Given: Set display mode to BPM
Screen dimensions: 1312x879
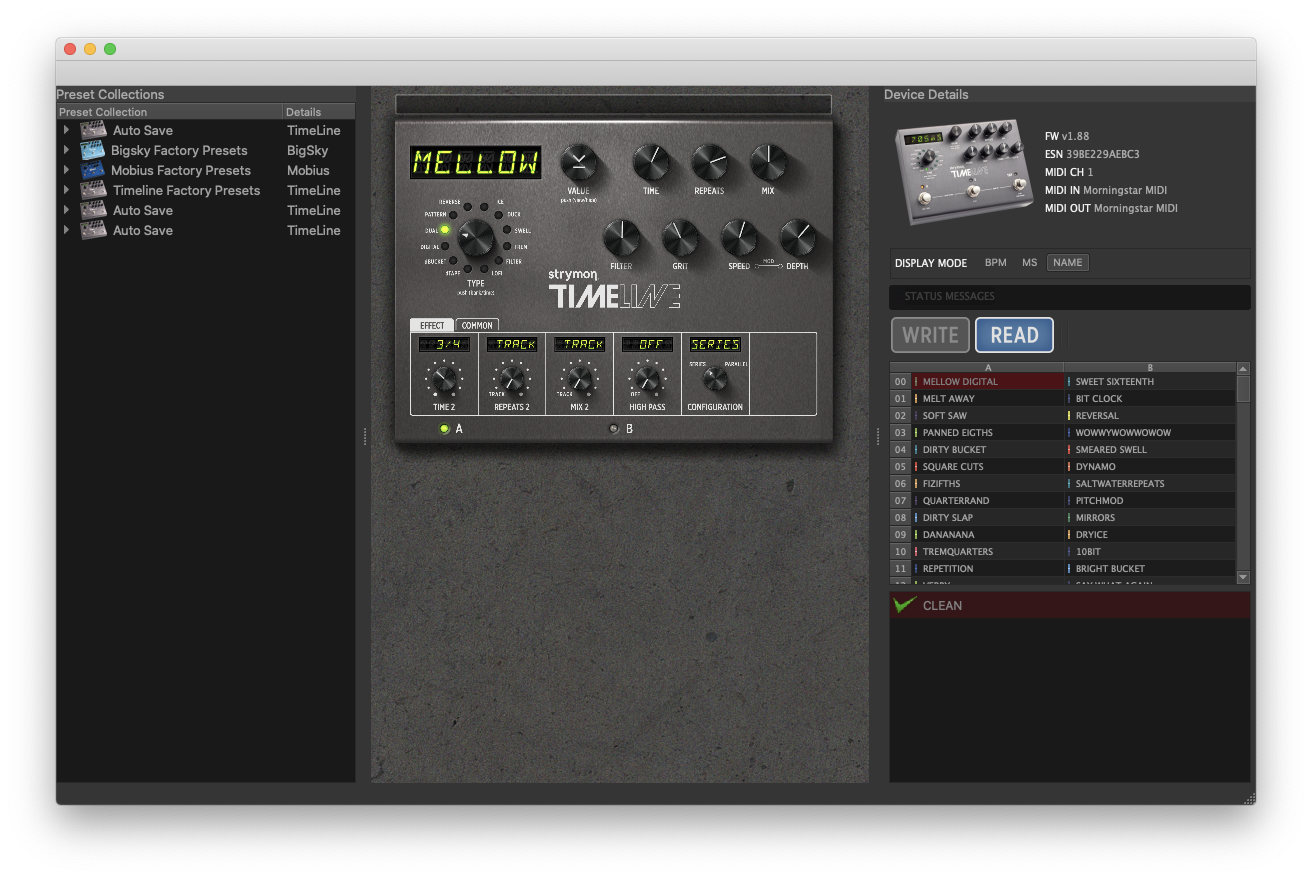Looking at the screenshot, I should point(995,263).
